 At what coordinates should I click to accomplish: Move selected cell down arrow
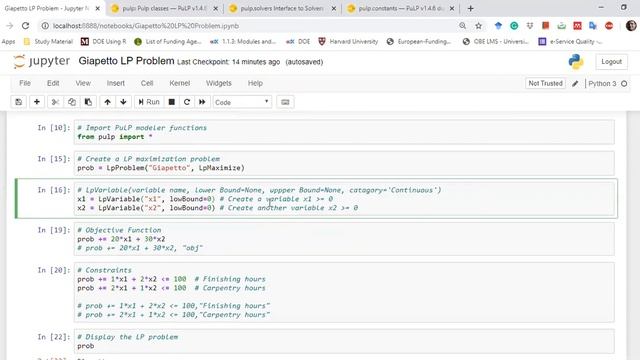point(123,102)
